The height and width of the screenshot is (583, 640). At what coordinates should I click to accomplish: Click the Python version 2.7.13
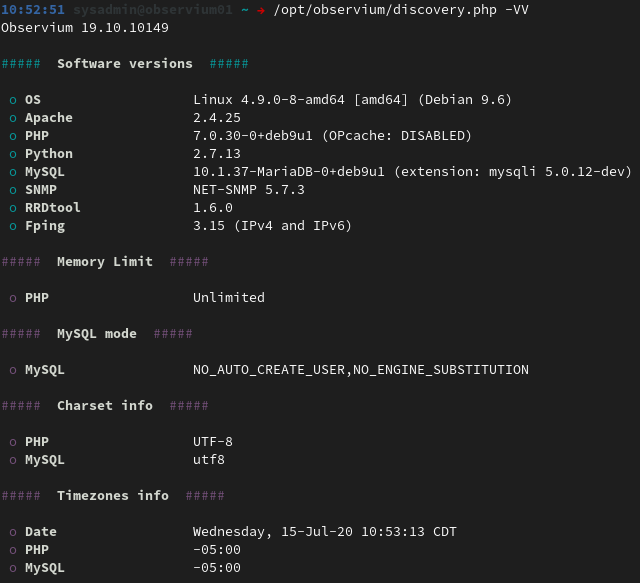[x=217, y=154]
